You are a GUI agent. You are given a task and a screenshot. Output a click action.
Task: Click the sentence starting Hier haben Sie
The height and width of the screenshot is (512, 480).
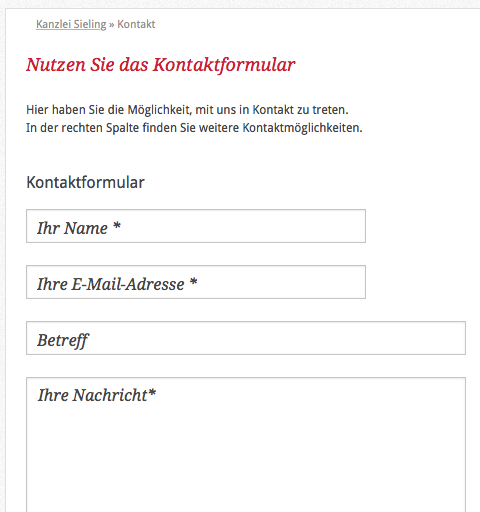pyautogui.click(x=187, y=110)
